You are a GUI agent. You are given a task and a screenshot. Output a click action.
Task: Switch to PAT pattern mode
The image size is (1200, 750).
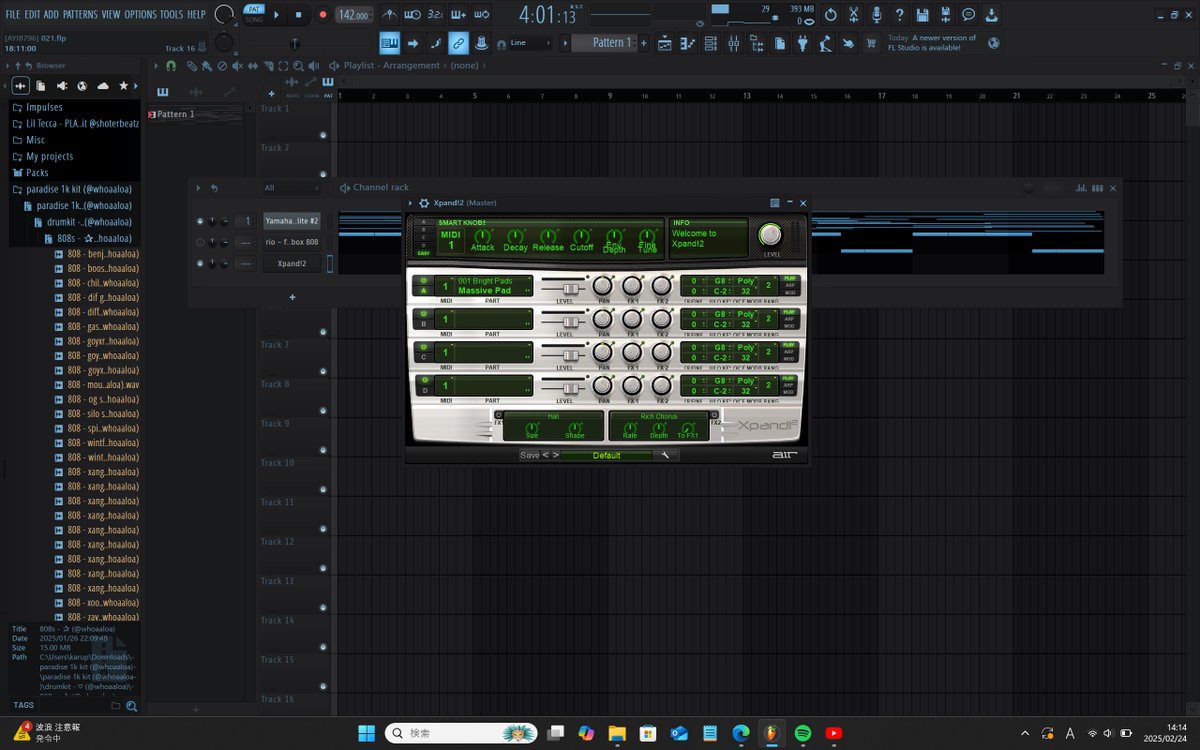pos(254,9)
